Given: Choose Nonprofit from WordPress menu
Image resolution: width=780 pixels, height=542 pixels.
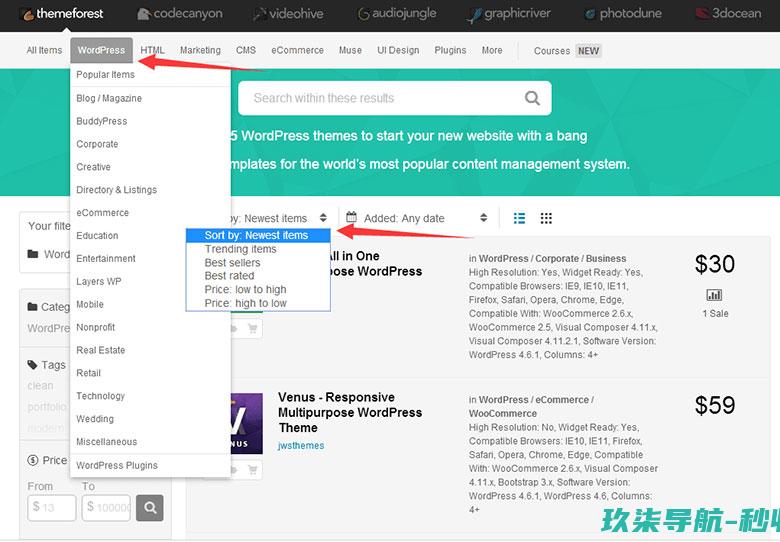Looking at the screenshot, I should [x=96, y=327].
